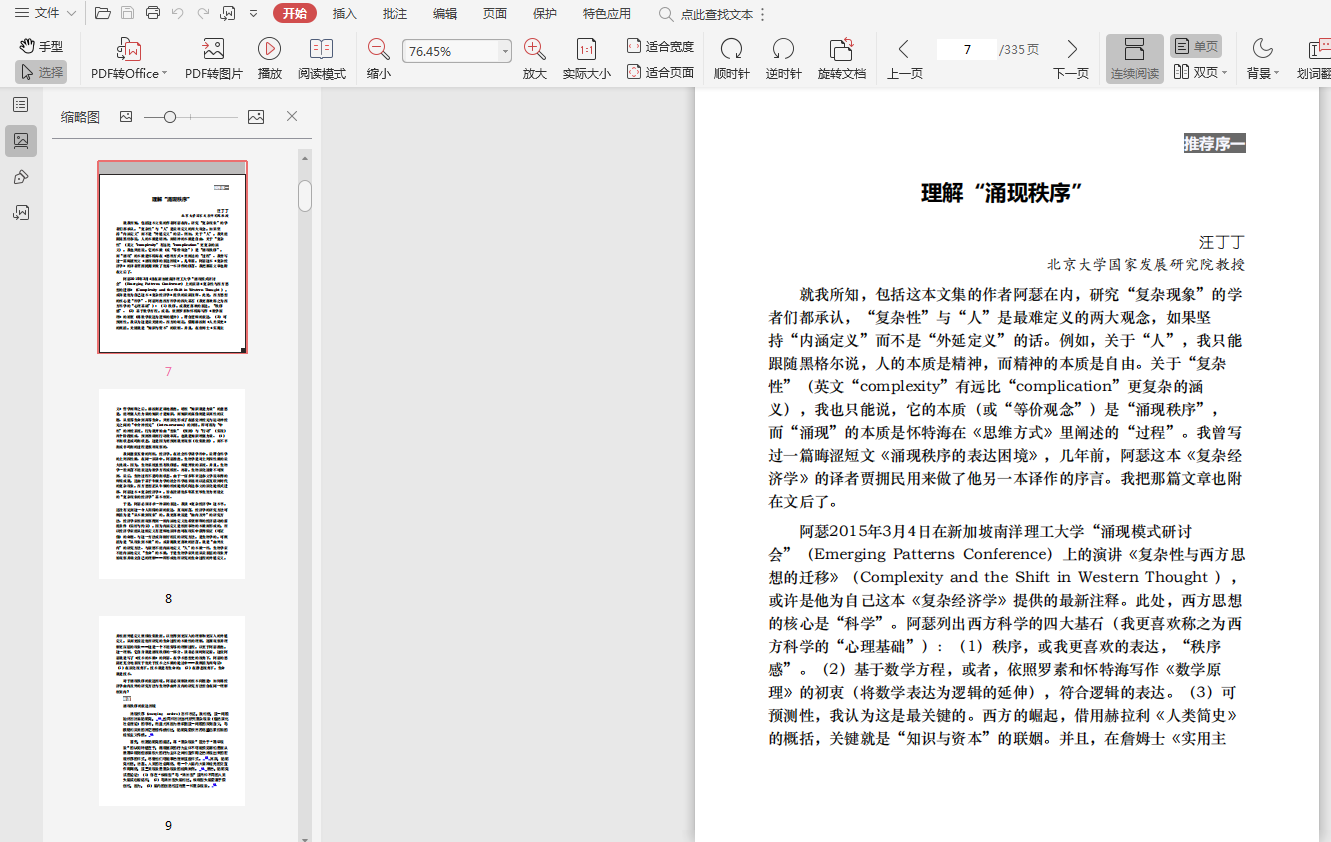Open PDF转图片 conversion tool

click(x=213, y=58)
